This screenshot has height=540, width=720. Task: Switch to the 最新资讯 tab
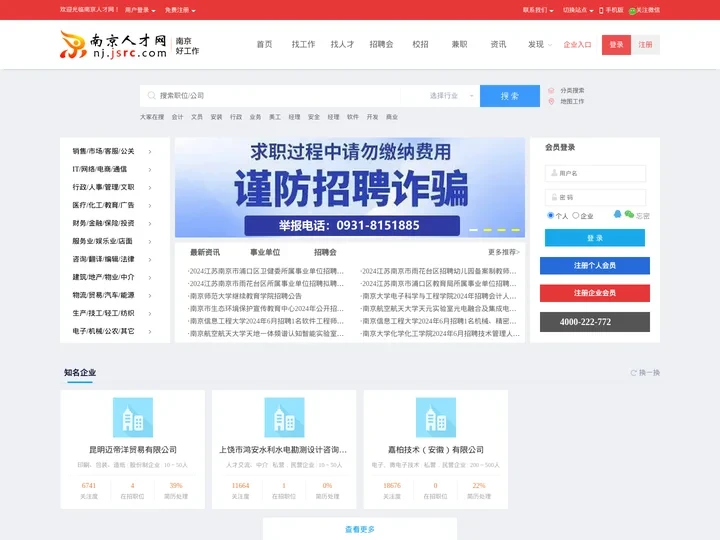coord(205,252)
